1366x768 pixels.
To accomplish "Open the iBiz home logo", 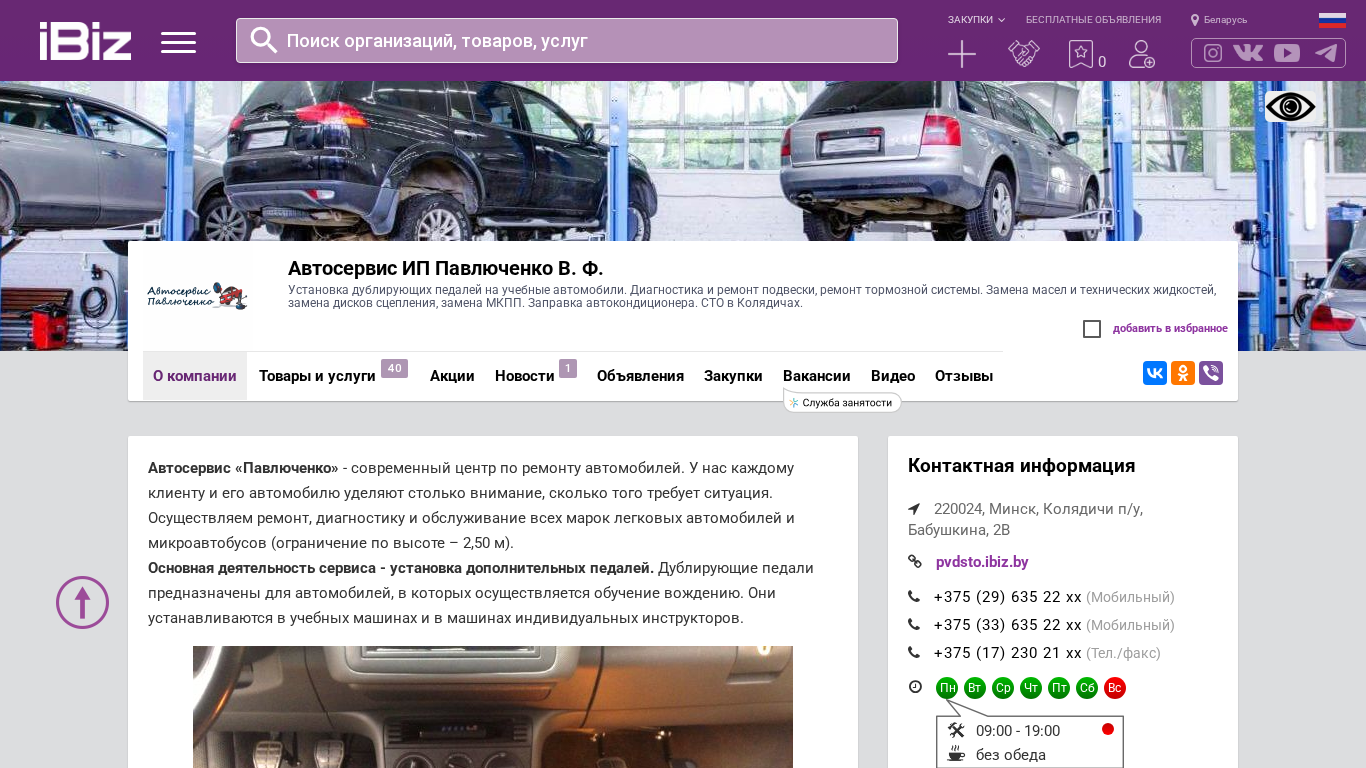I will [x=85, y=41].
